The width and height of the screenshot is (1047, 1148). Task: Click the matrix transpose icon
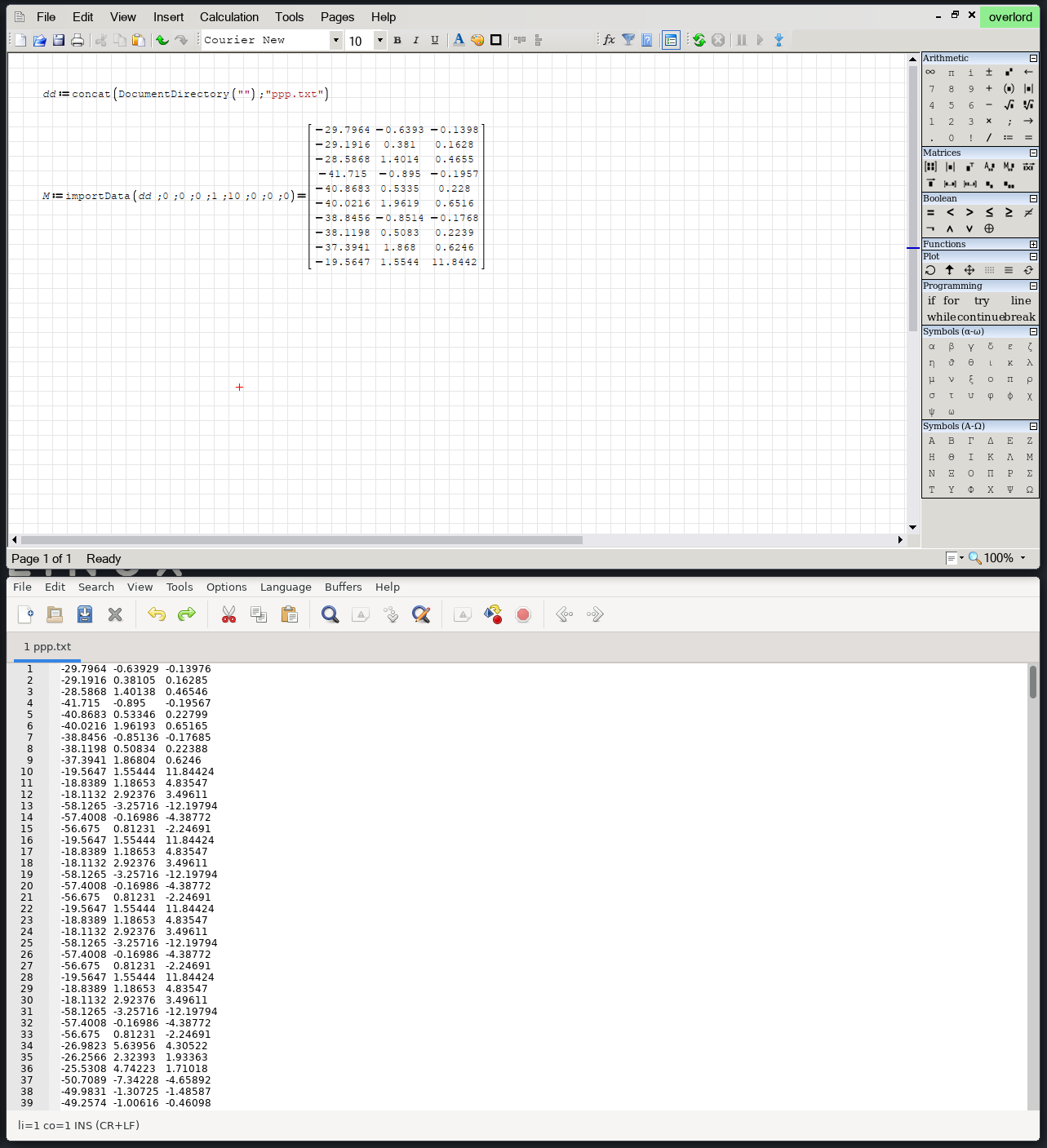coord(969,167)
